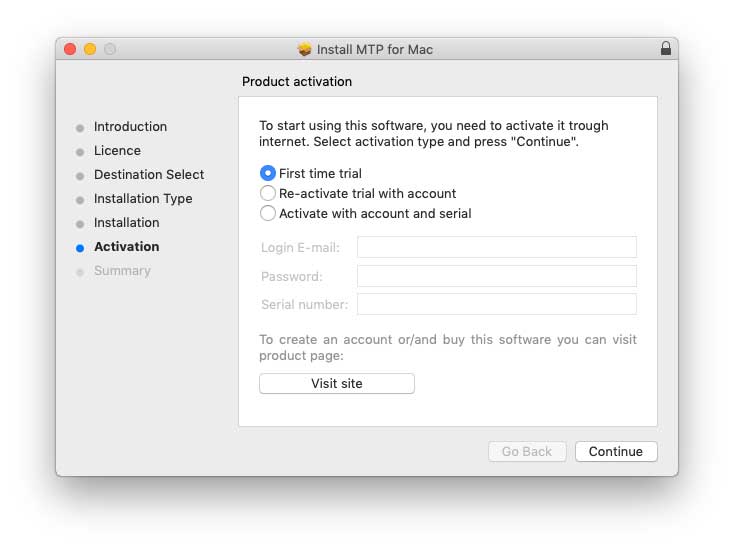Click the Installation step label
Screen dimensions: 734x550
126,222
